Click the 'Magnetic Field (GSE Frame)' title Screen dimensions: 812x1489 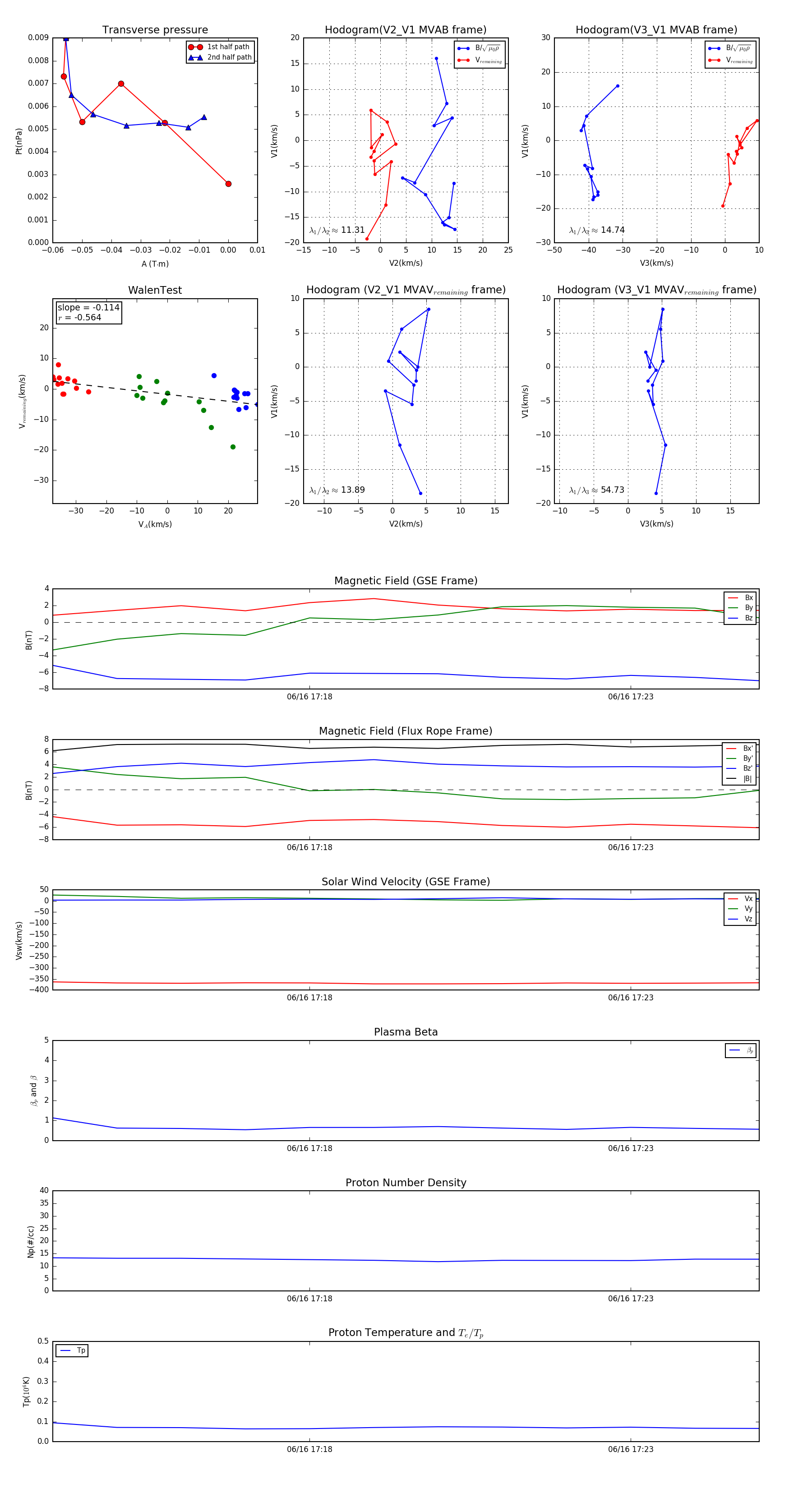pos(406,581)
